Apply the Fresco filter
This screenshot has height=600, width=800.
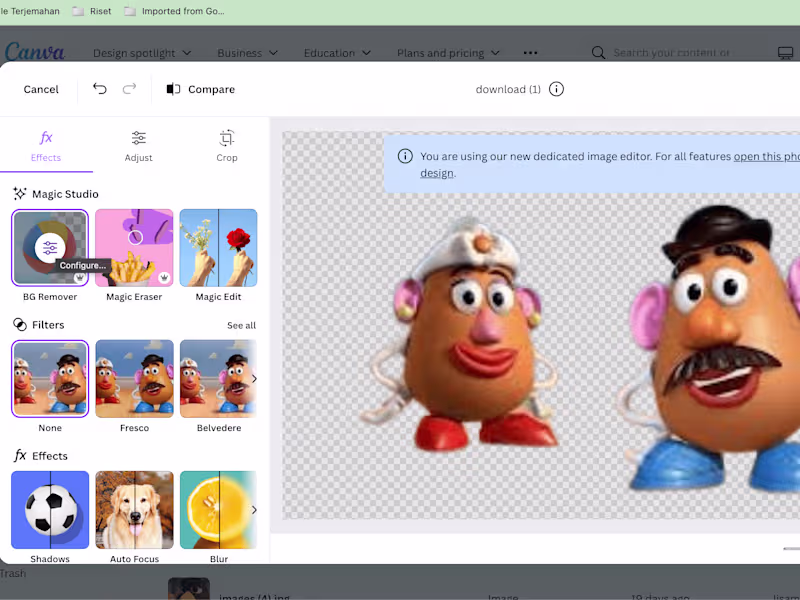[x=134, y=378]
